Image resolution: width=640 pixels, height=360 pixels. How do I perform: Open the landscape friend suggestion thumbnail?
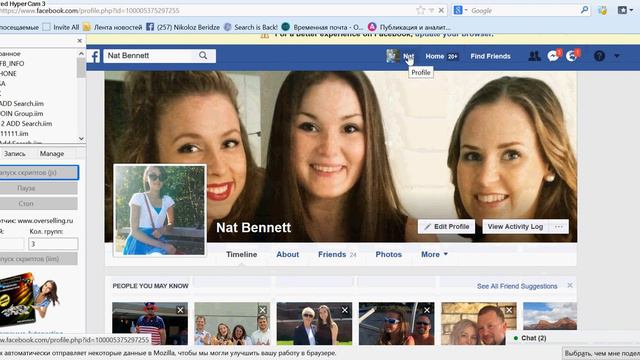(x=550, y=316)
